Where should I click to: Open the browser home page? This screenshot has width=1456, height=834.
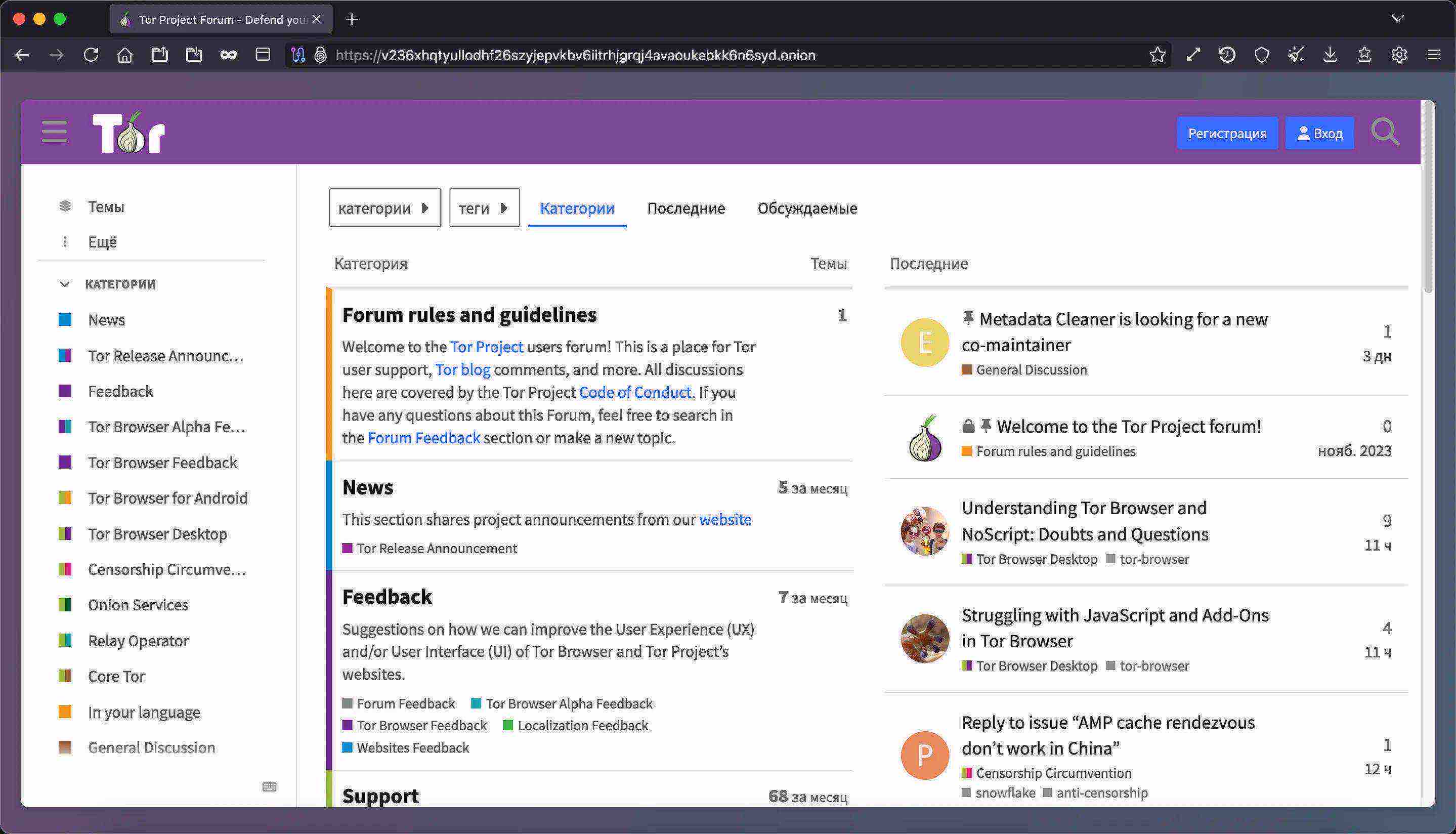point(125,55)
